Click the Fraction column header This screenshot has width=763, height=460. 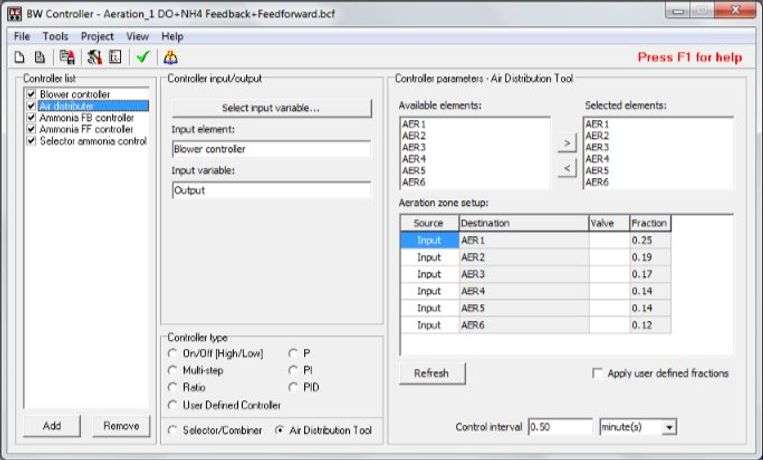point(650,223)
